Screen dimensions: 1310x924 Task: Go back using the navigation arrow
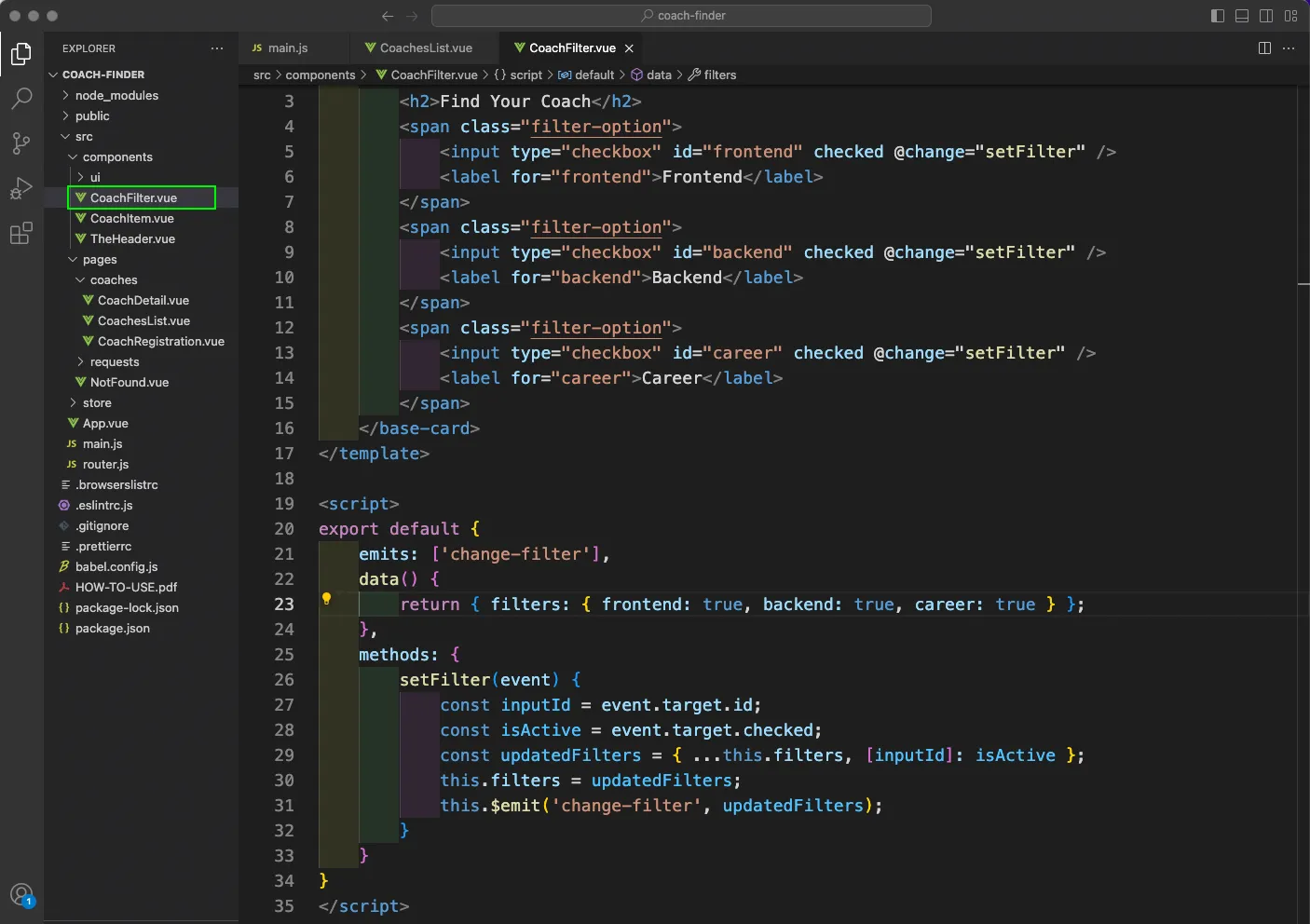[388, 16]
